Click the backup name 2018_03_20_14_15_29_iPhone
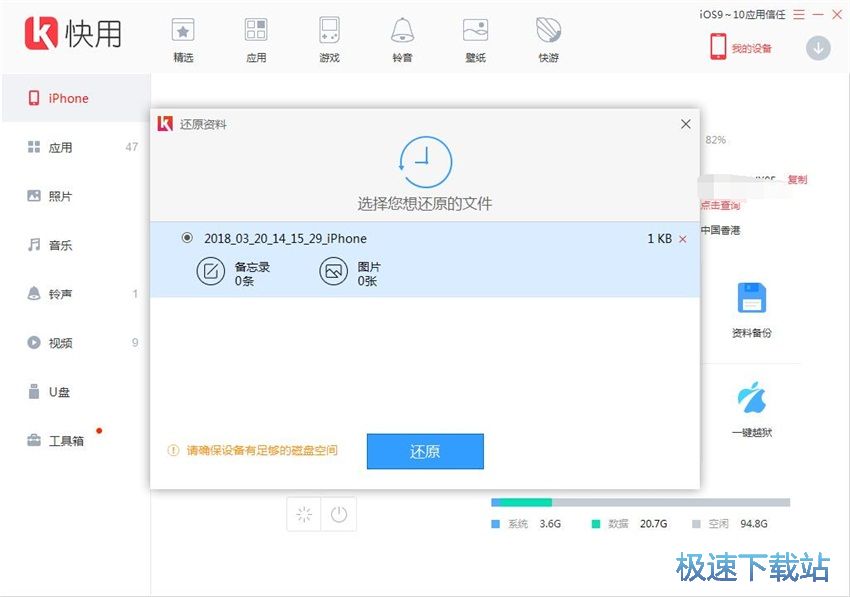850x597 pixels. click(x=285, y=239)
